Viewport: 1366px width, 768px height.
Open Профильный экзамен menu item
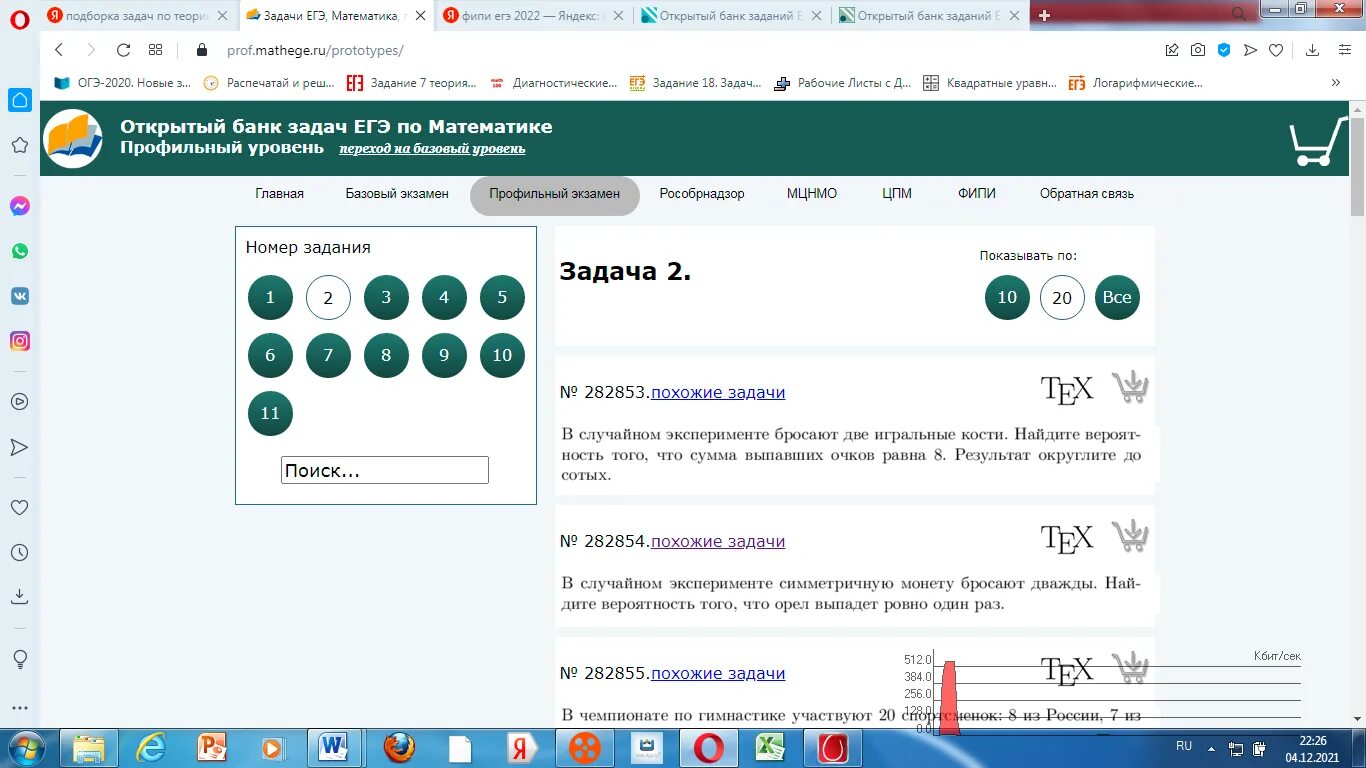click(x=555, y=194)
